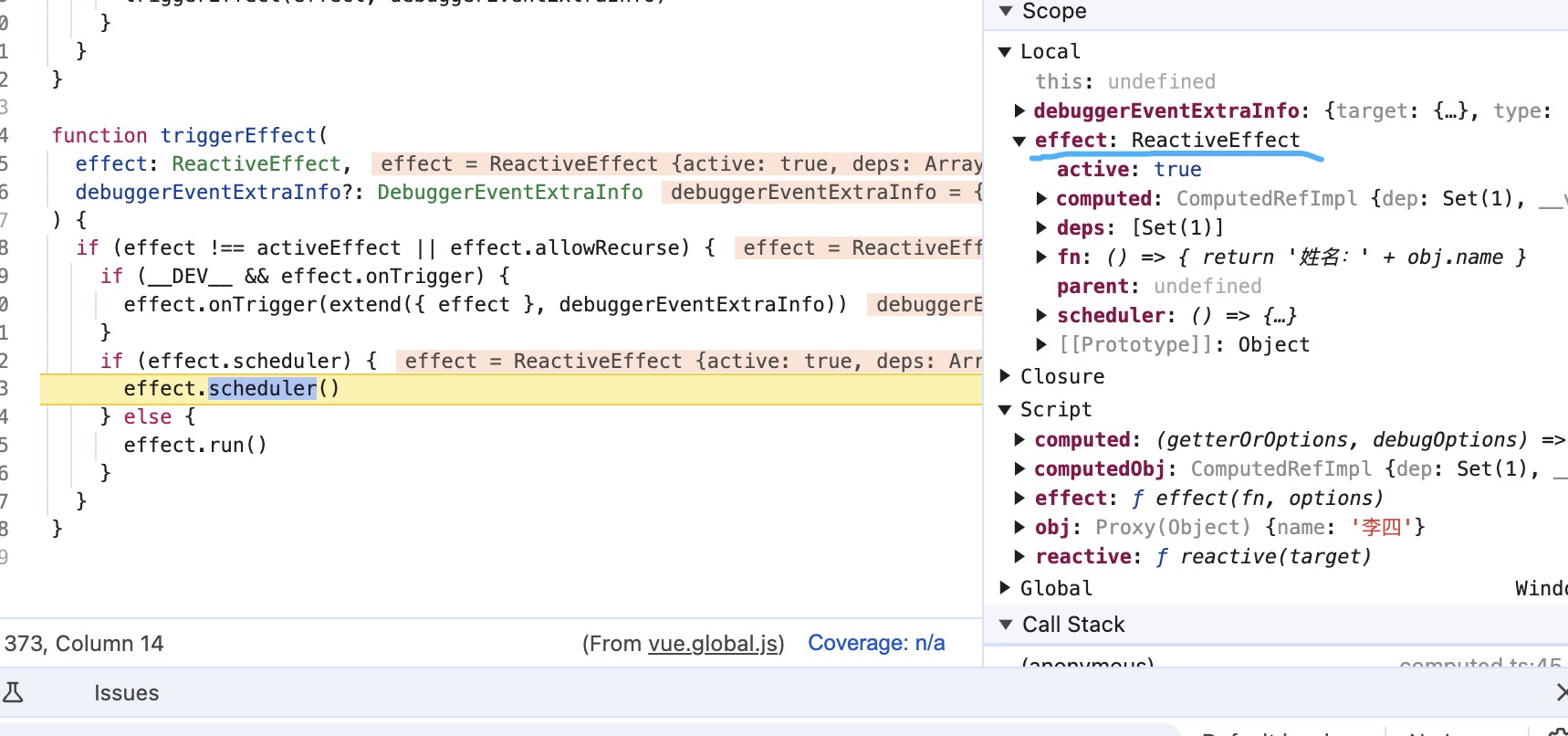Click the '李四' name value

1381,528
